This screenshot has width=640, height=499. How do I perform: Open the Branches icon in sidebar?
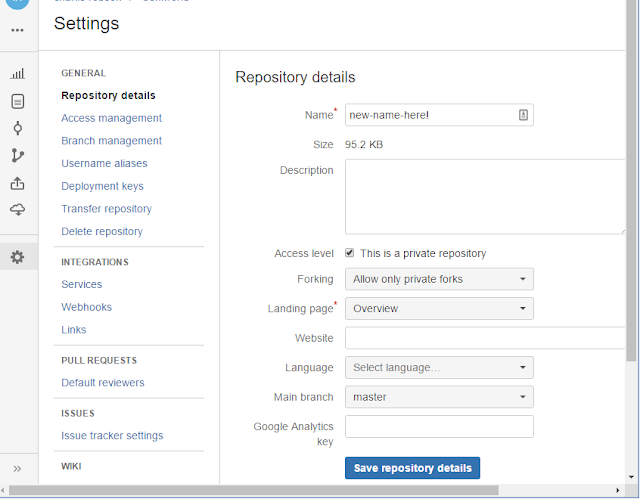17,155
